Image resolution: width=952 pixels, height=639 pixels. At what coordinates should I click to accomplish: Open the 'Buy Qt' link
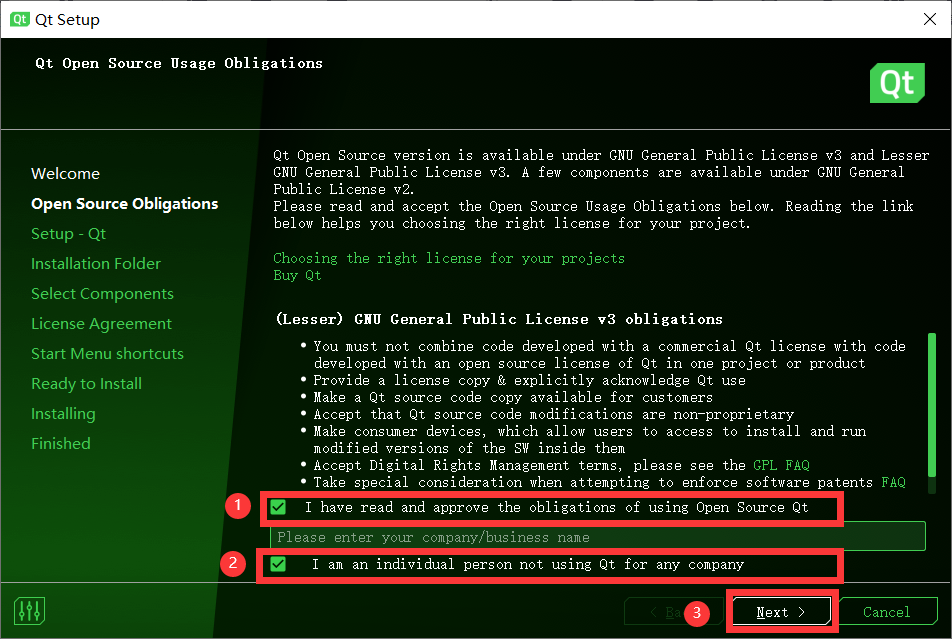[x=297, y=275]
